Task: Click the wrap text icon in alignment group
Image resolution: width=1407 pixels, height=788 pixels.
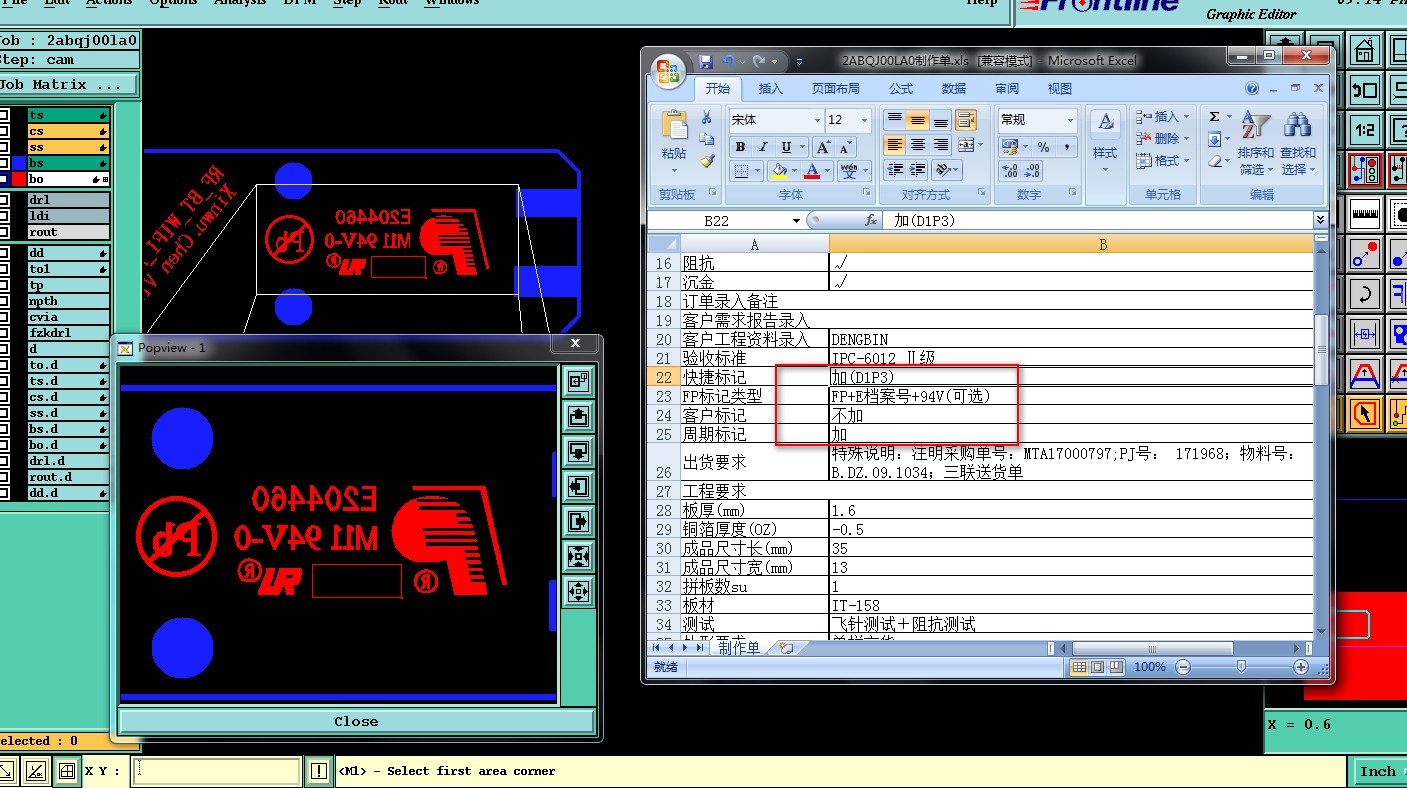Action: 965,120
